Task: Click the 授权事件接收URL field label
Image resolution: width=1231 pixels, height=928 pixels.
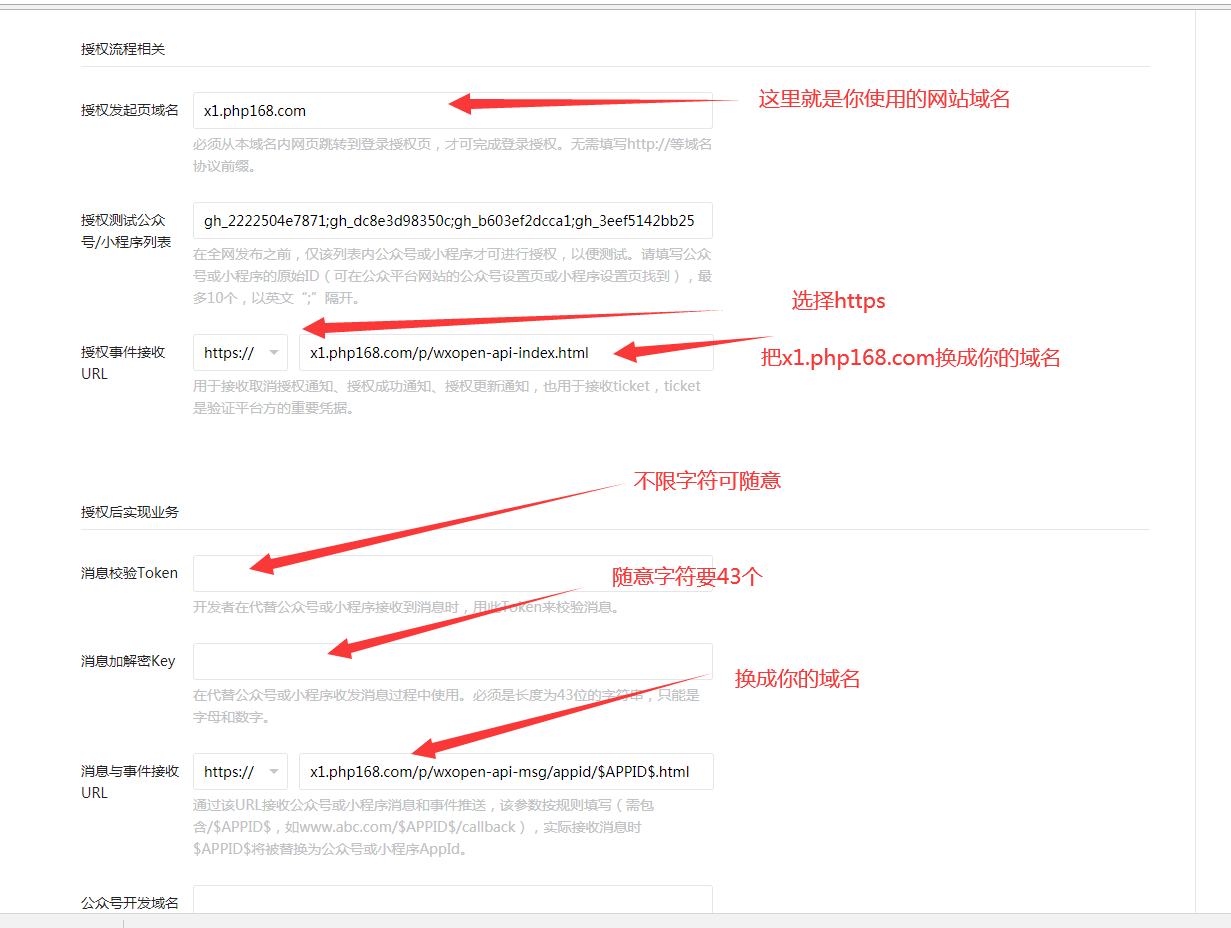Action: coord(123,363)
